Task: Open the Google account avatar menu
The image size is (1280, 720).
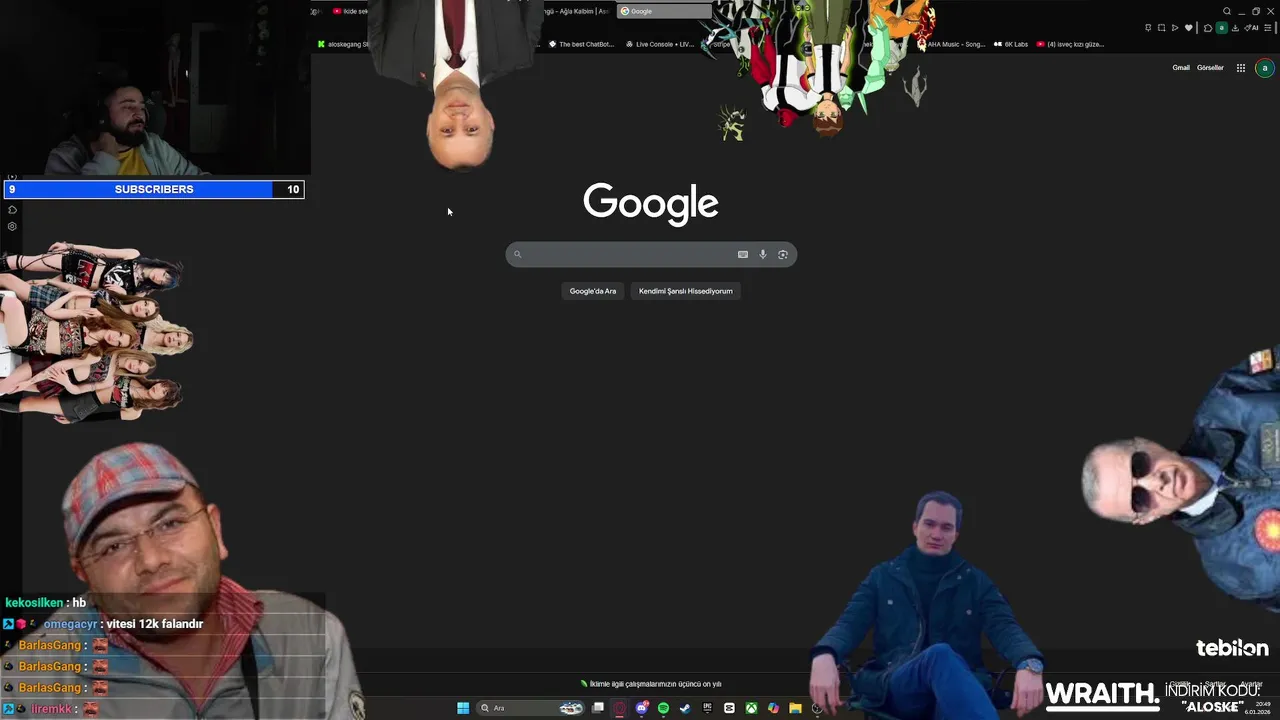Action: 1265,68
